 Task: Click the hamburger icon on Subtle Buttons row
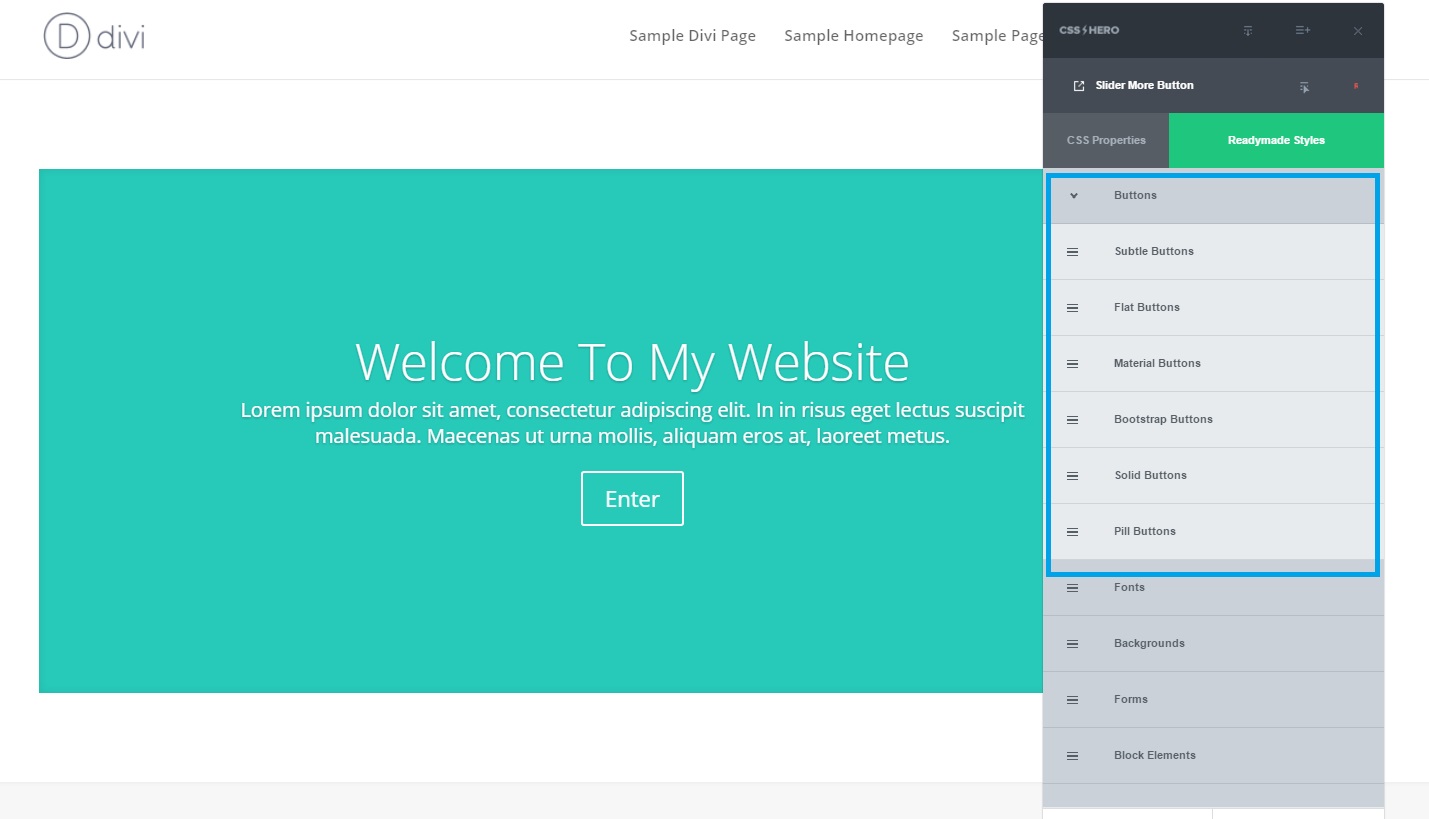tap(1072, 252)
